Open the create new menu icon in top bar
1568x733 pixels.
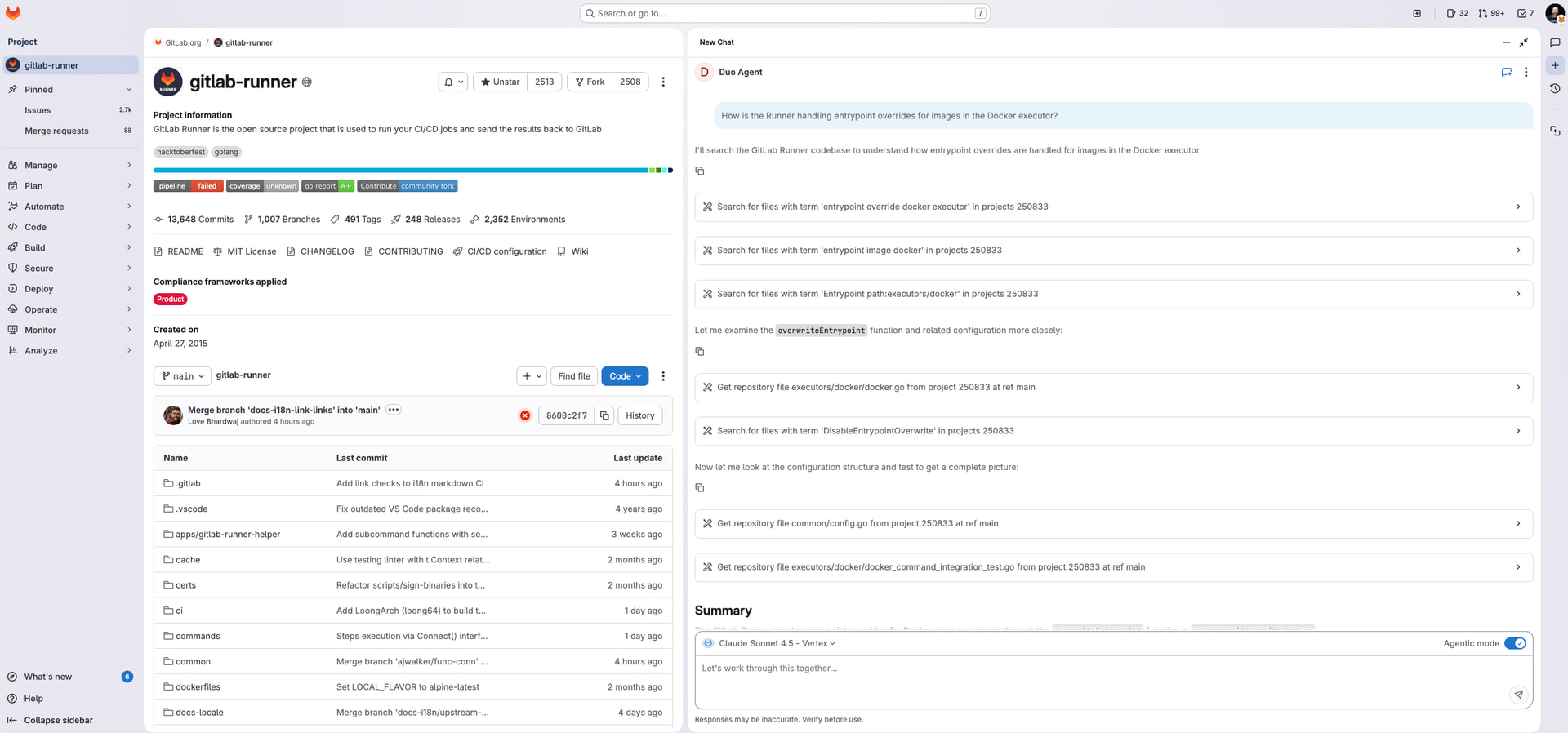[x=1417, y=13]
